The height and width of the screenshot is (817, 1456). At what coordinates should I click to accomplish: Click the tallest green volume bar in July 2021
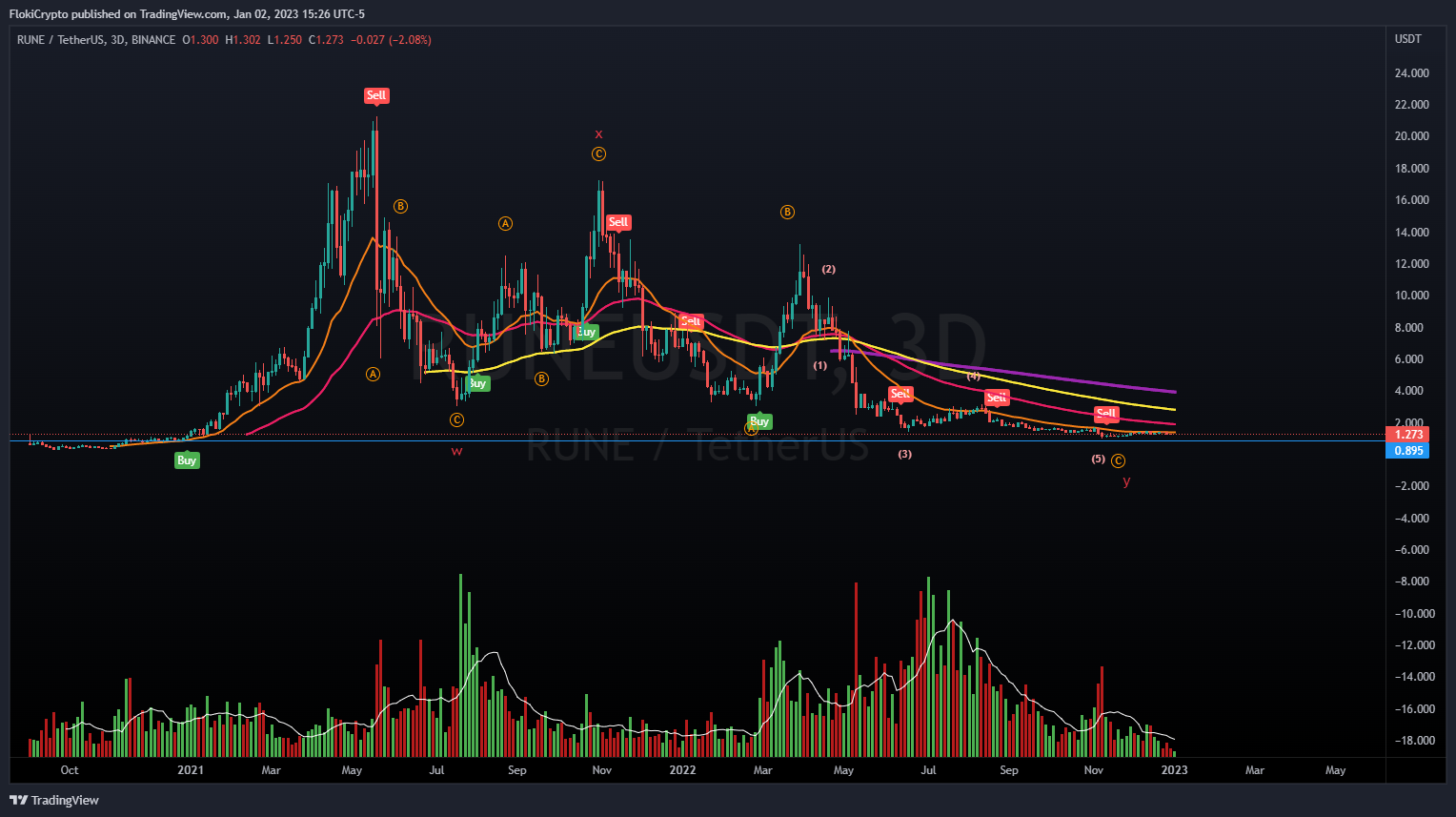(x=460, y=664)
